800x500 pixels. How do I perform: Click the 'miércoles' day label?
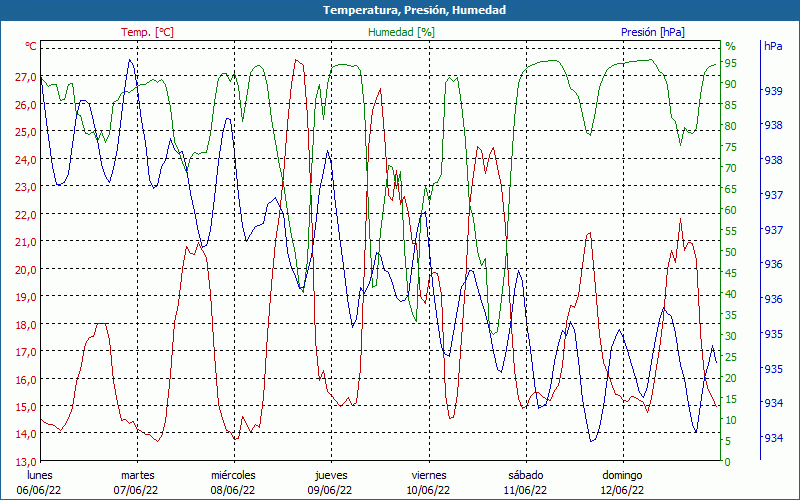click(x=233, y=476)
